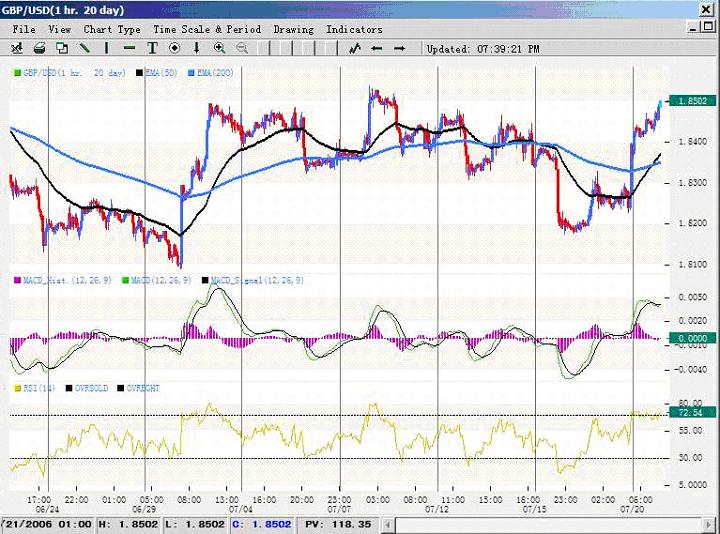This screenshot has width=720, height=534.
Task: Click the blue EMA(200) color swatch
Action: click(x=191, y=74)
